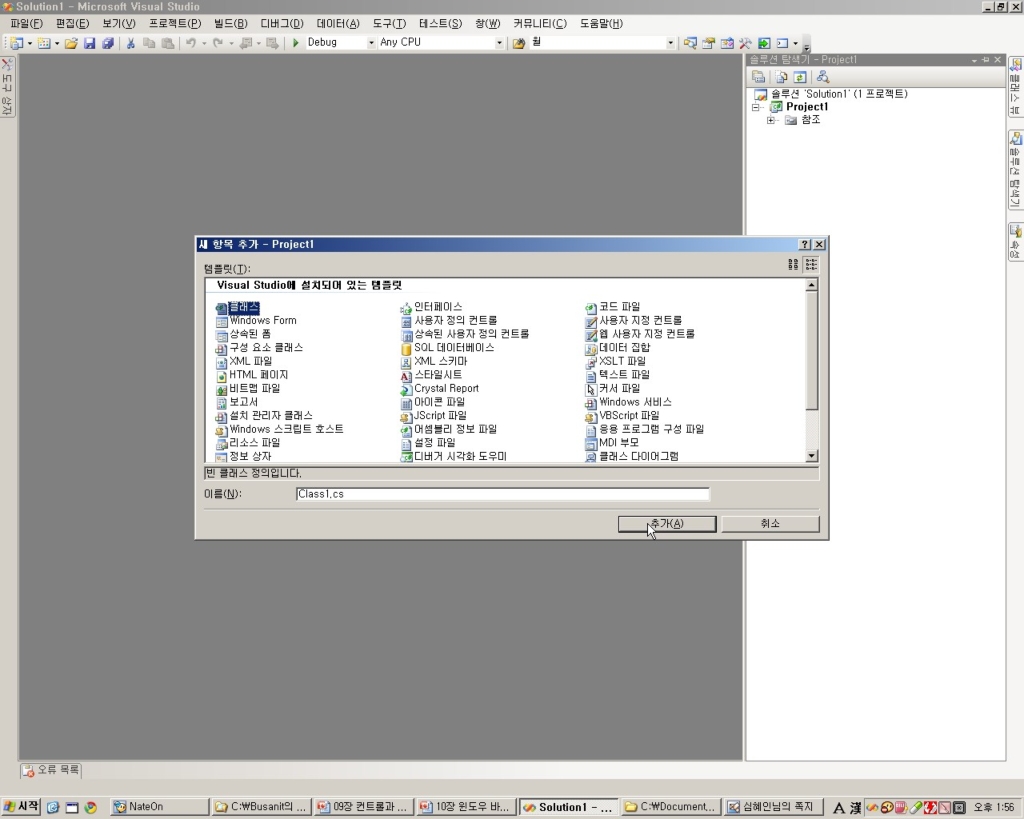
Task: Click the Show All Files icon in Solution Explorer
Action: (x=781, y=77)
